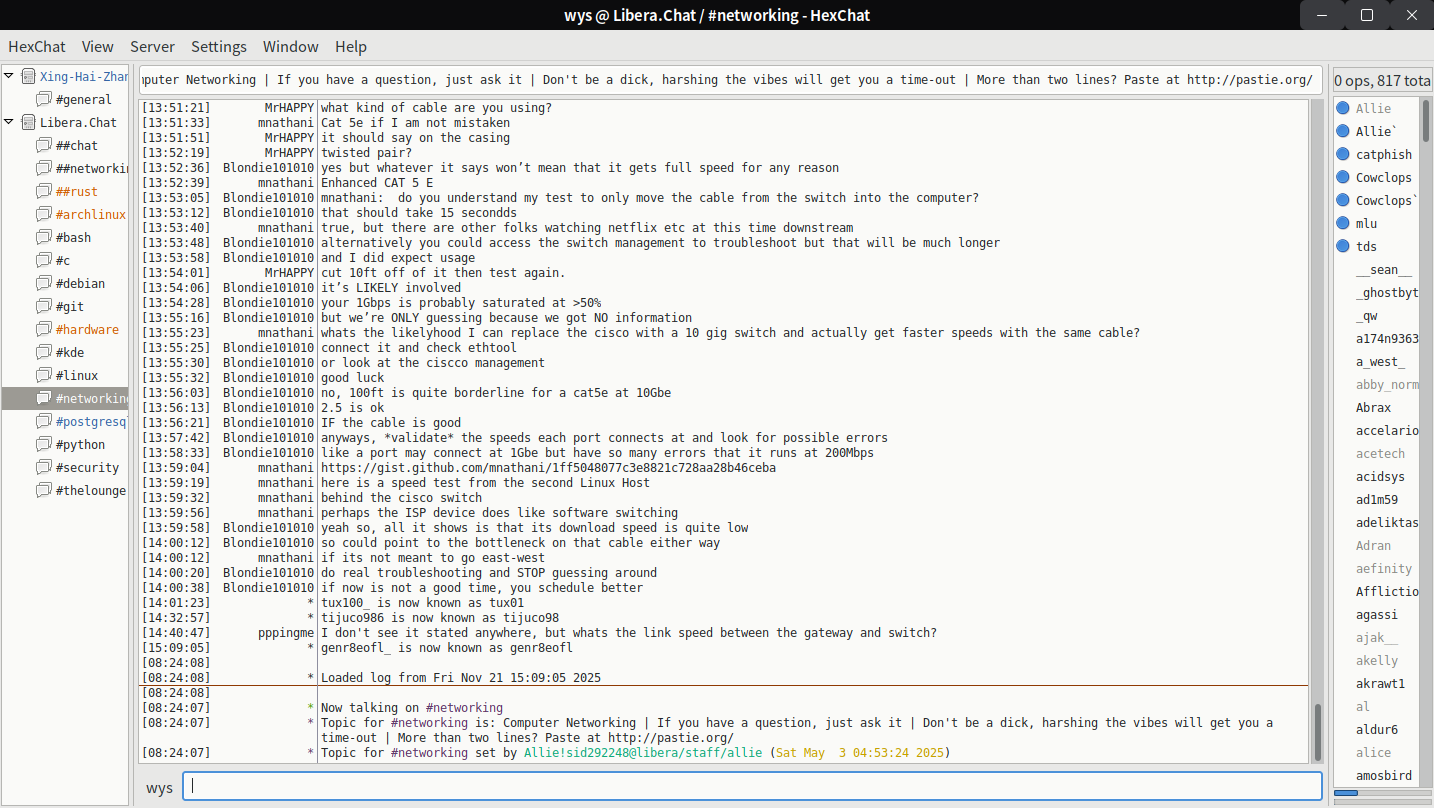Click the Allie!sid292248@libera/staff/allie hostmask text
Viewport: 1434px width, 808px height.
coord(643,753)
